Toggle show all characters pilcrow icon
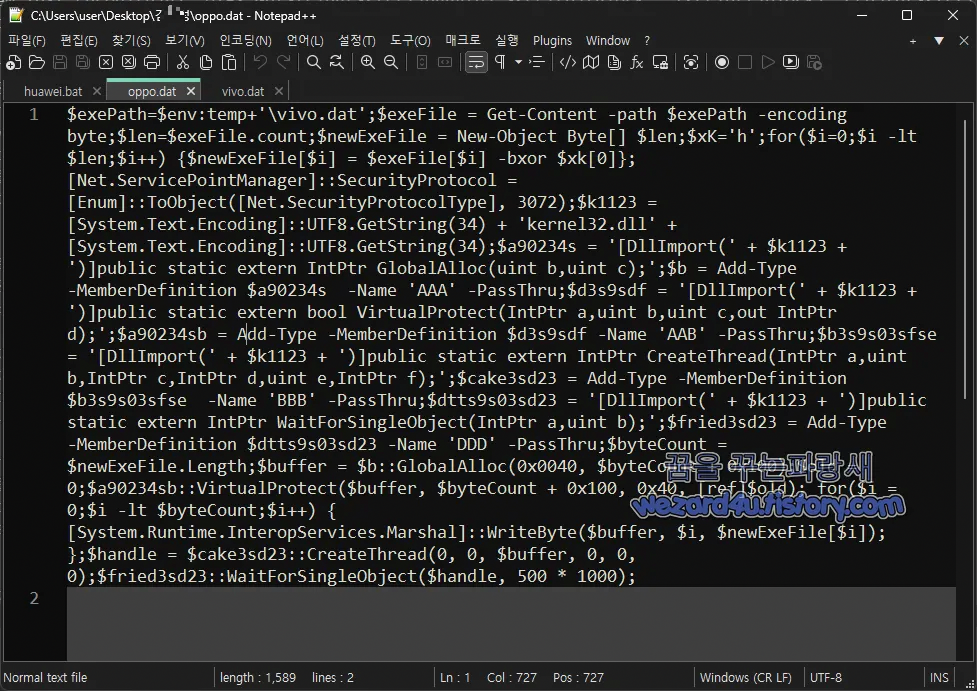977x691 pixels. click(x=500, y=62)
